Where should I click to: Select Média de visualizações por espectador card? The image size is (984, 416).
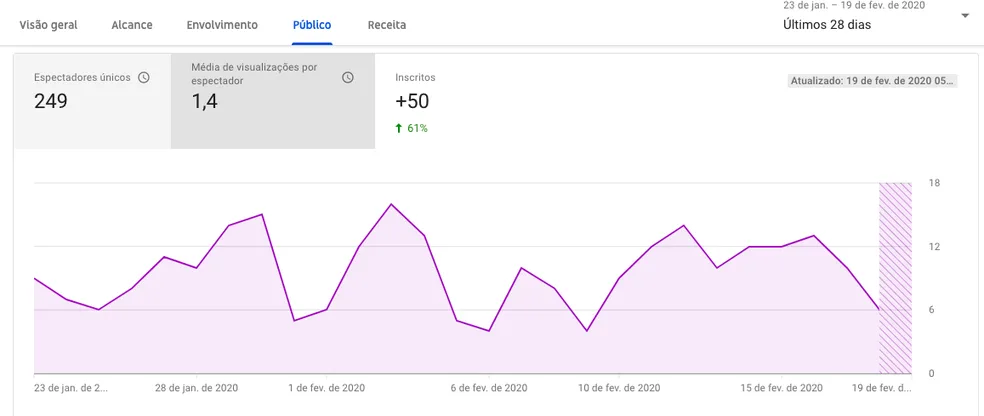[x=272, y=100]
